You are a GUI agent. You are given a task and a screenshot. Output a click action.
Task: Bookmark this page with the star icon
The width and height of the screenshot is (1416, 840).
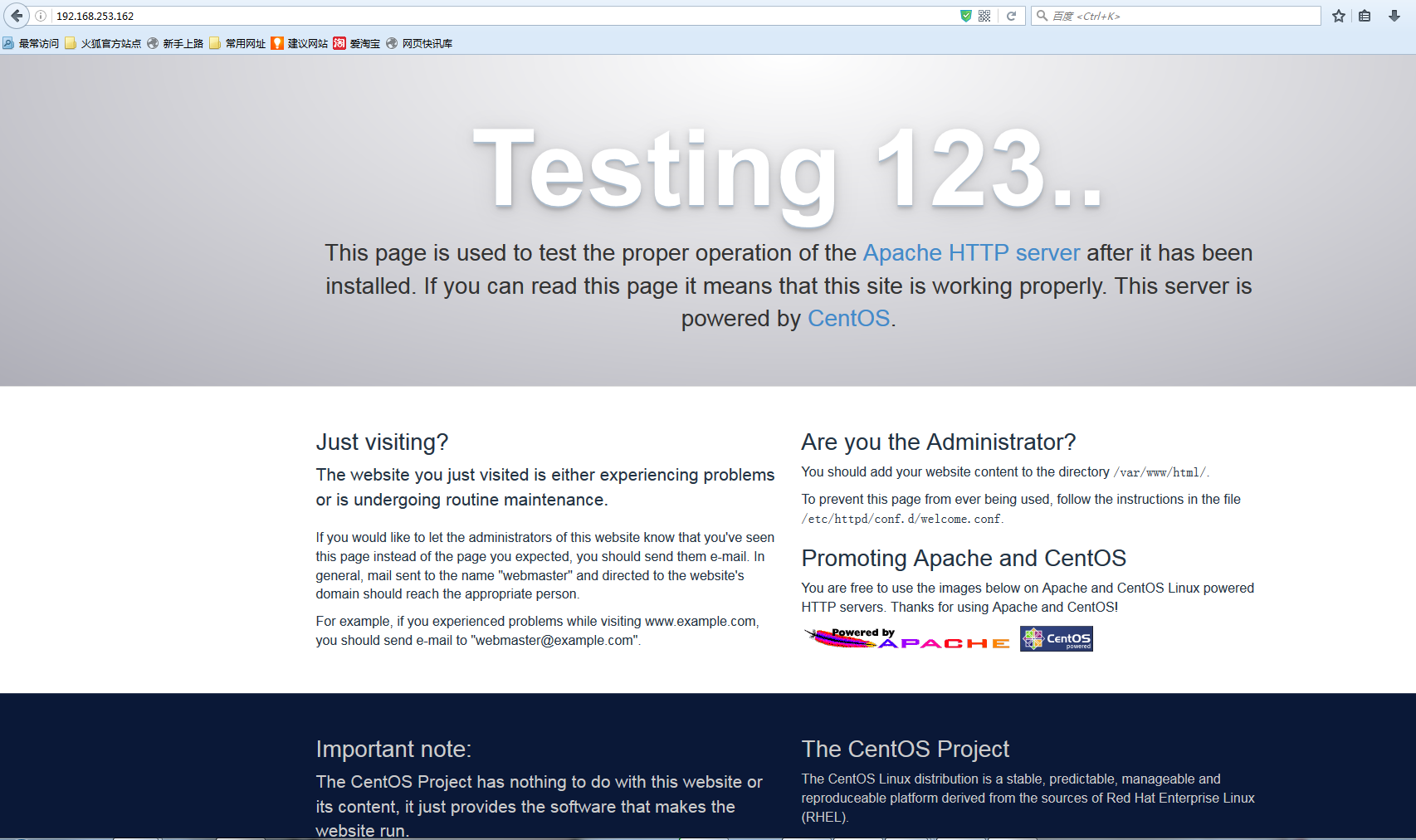[x=1339, y=16]
